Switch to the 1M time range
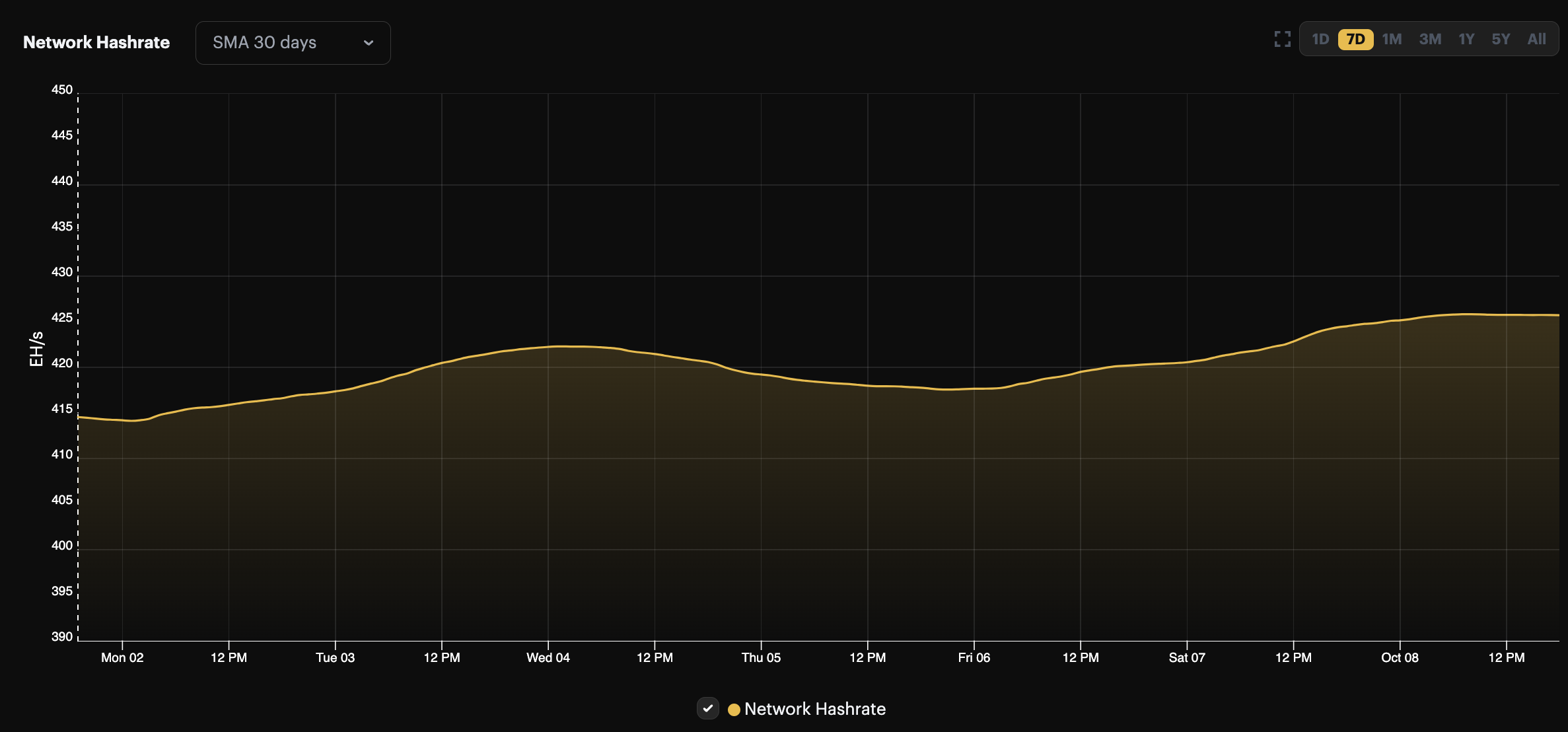This screenshot has width=1568, height=732. coord(1392,39)
